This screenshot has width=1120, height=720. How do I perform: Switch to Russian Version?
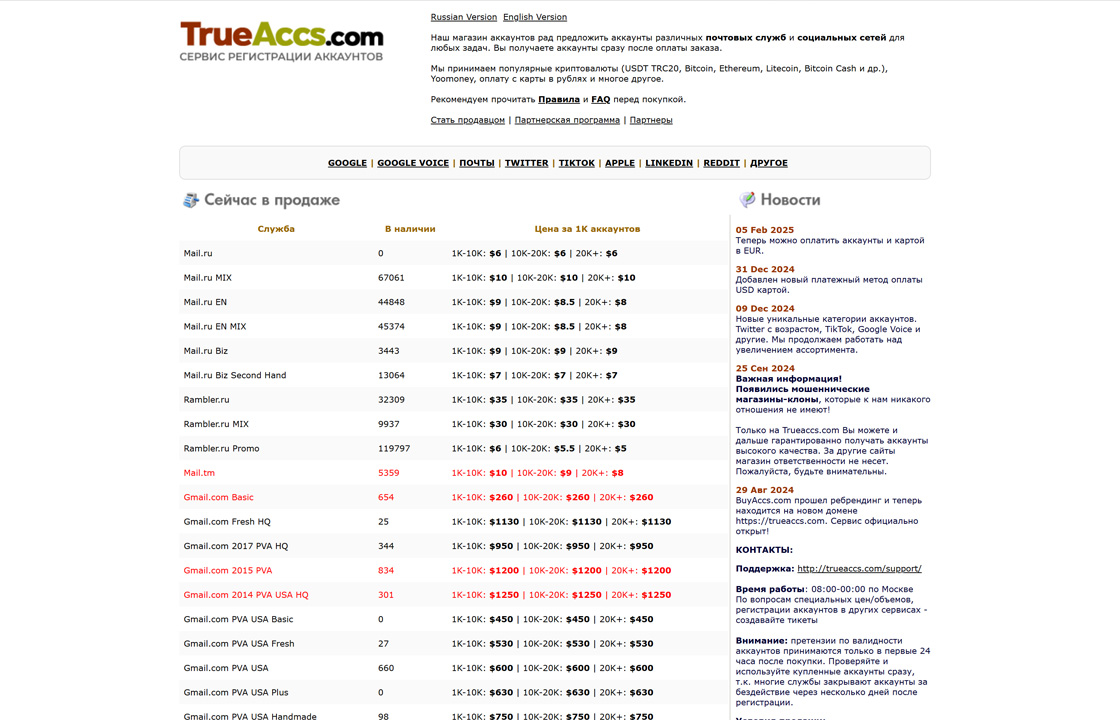pyautogui.click(x=464, y=17)
